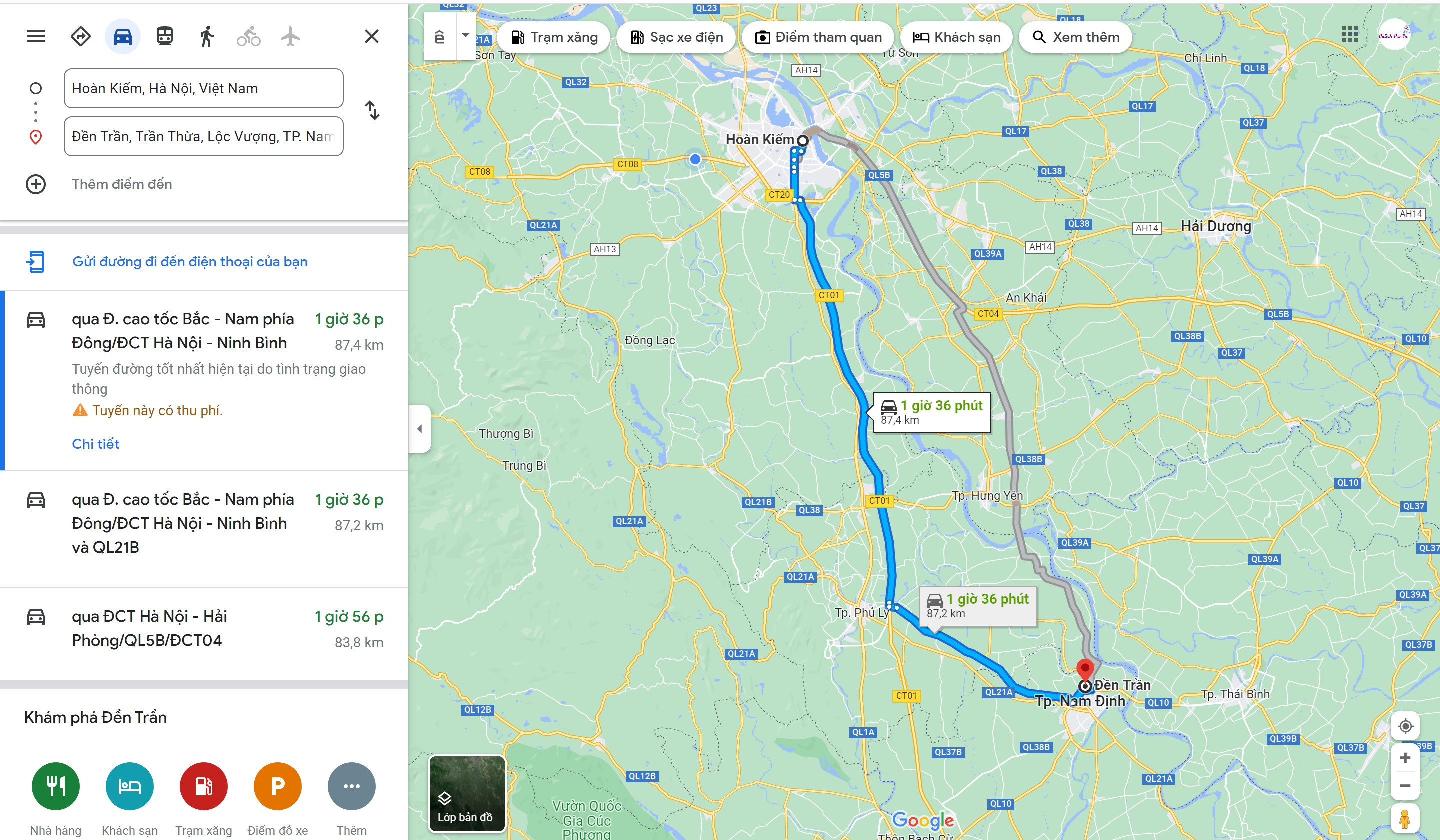Swap start and destination with reverse arrows
The image size is (1440, 840).
372,110
